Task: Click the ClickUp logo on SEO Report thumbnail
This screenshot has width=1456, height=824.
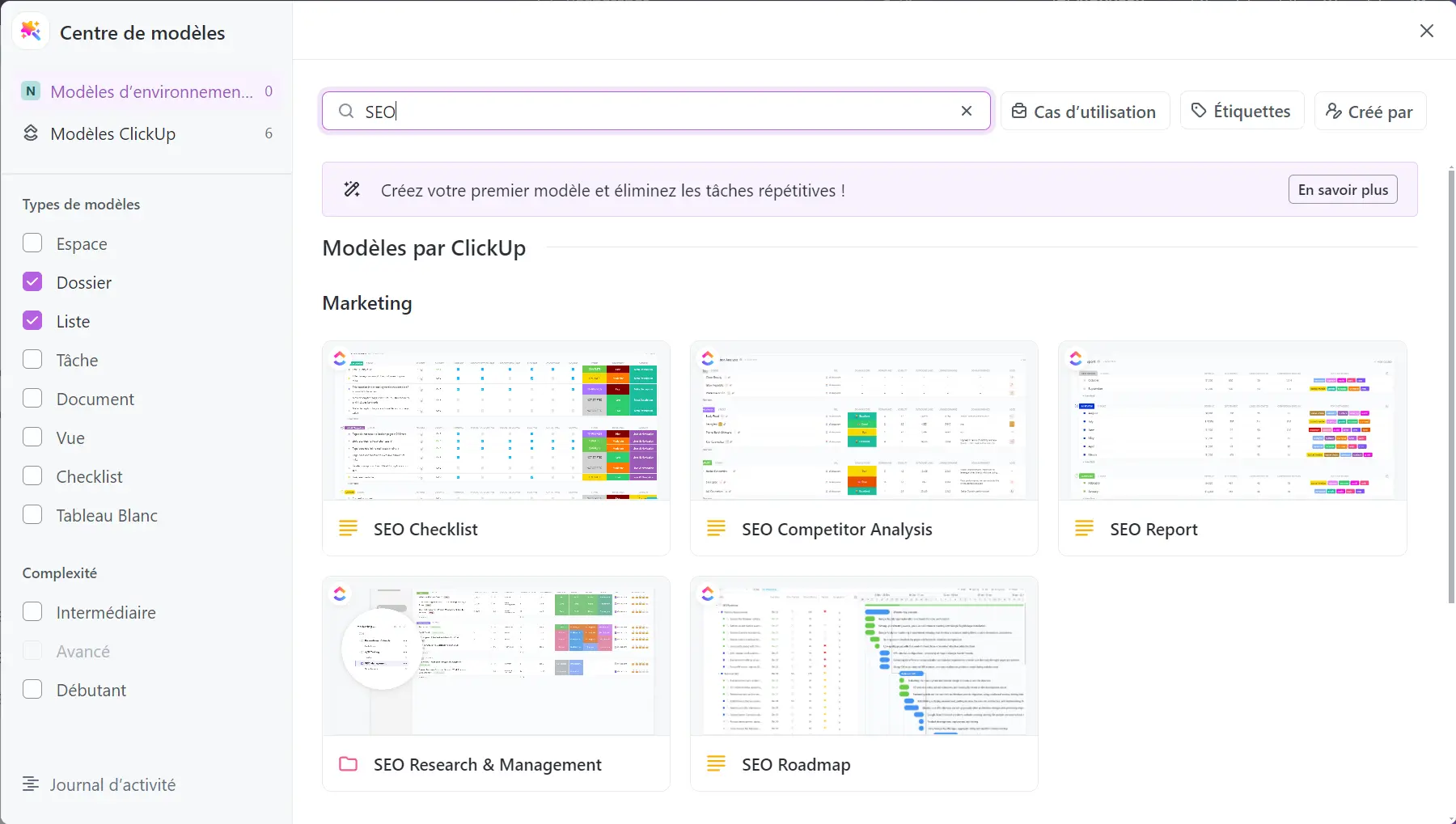Action: click(1076, 357)
